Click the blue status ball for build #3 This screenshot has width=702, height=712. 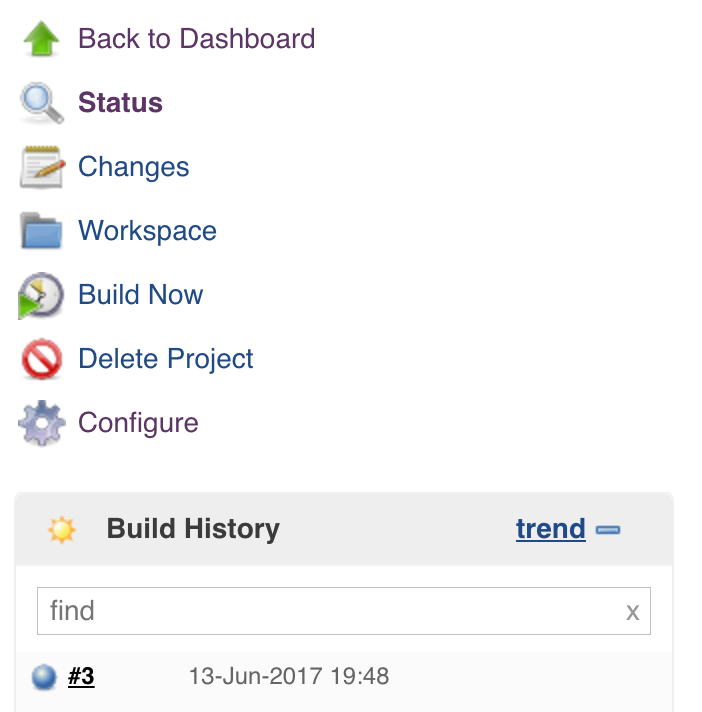(44, 677)
